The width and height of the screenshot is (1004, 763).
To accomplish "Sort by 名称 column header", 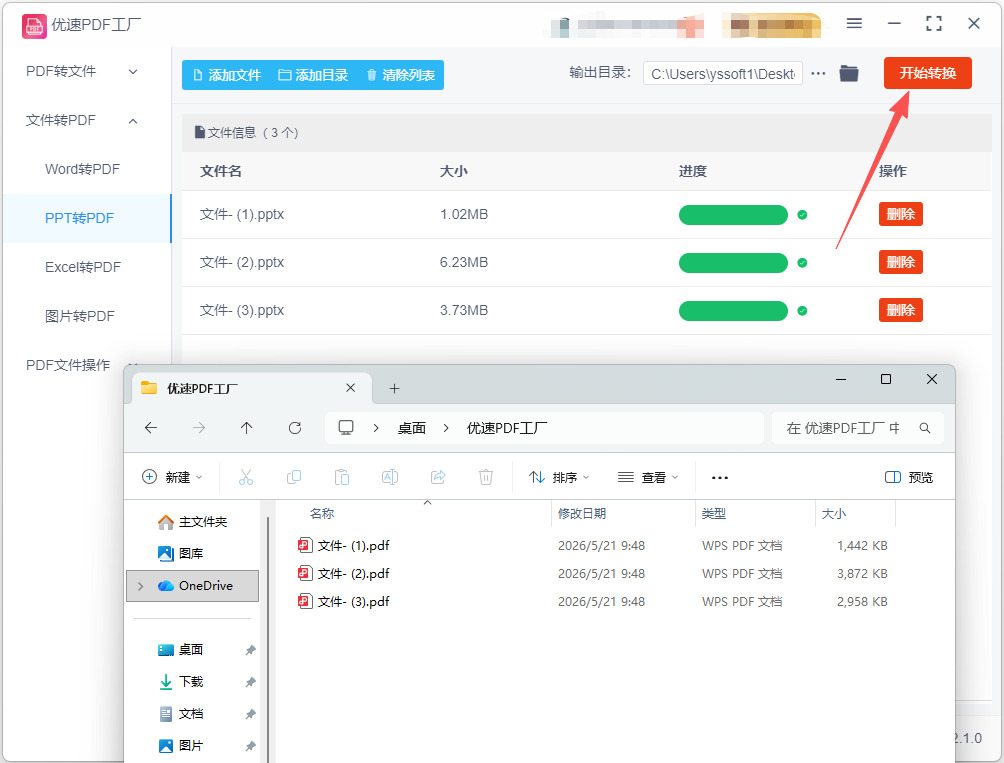I will (322, 513).
